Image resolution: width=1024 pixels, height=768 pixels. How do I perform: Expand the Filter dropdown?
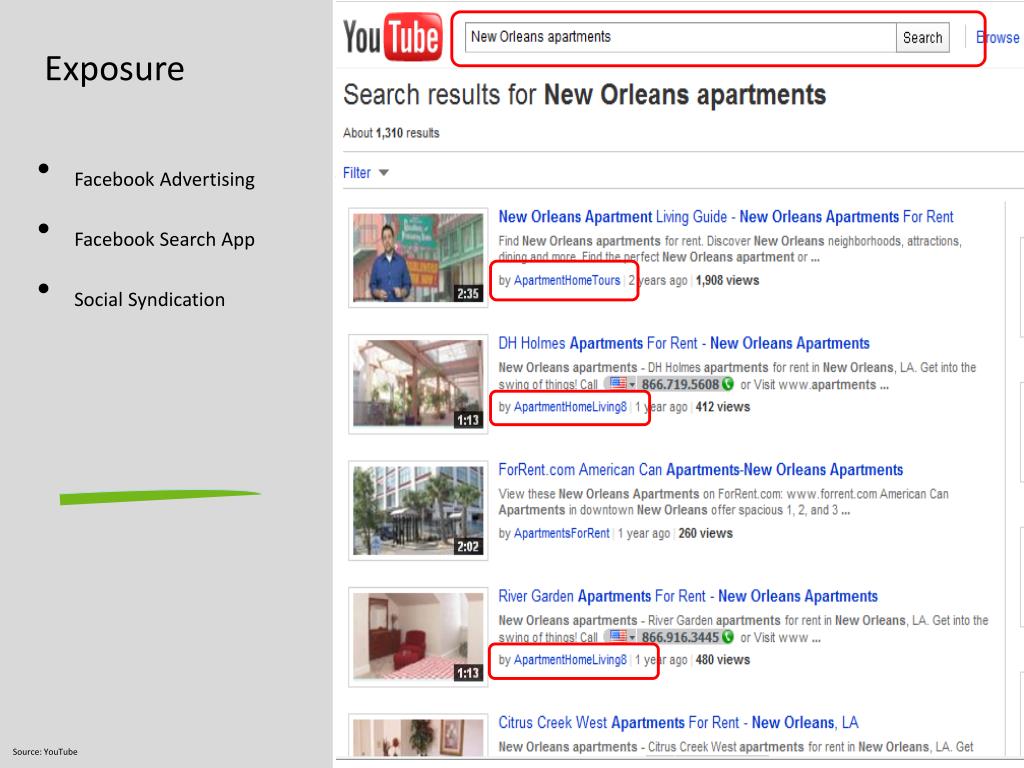tap(366, 172)
